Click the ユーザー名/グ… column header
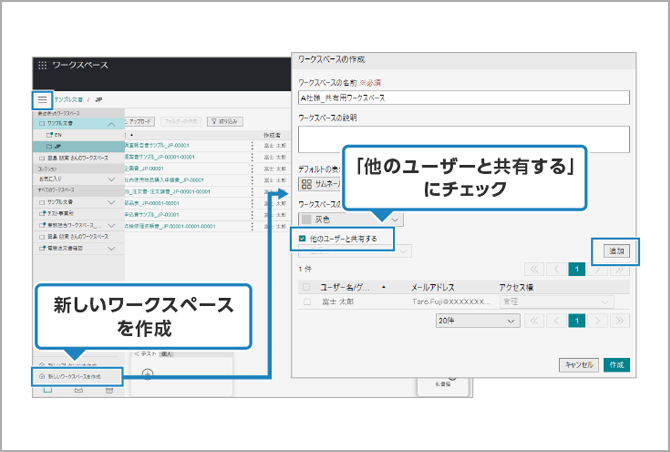Viewport: 670px width, 452px height. click(x=345, y=287)
